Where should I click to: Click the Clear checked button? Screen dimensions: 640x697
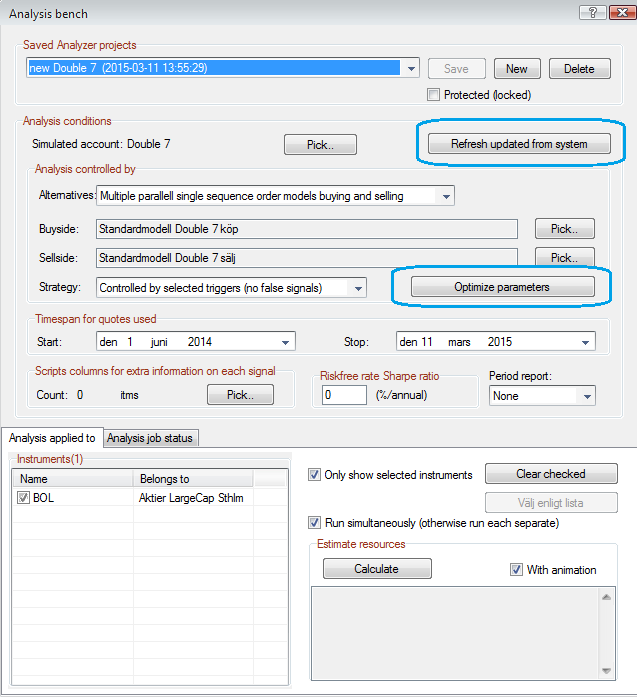(x=551, y=474)
